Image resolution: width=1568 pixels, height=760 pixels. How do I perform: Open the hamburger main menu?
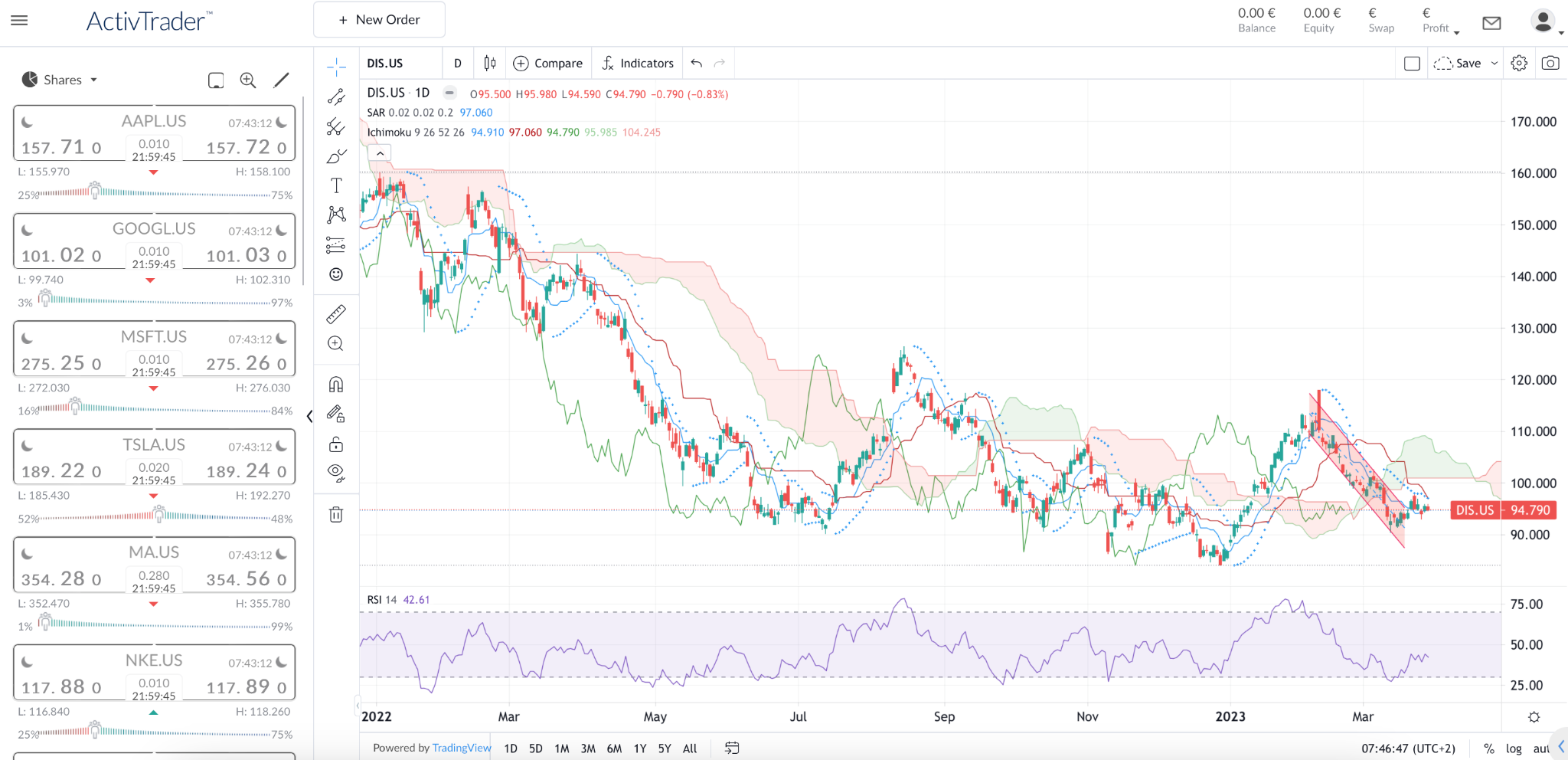pyautogui.click(x=19, y=21)
